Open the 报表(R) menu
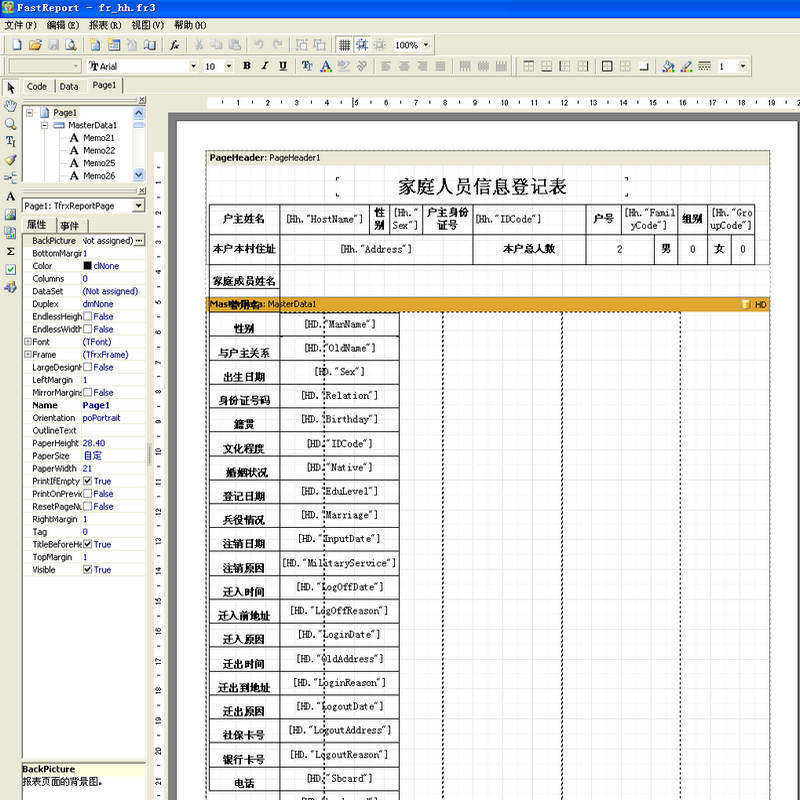The width and height of the screenshot is (800, 800). coord(105,25)
